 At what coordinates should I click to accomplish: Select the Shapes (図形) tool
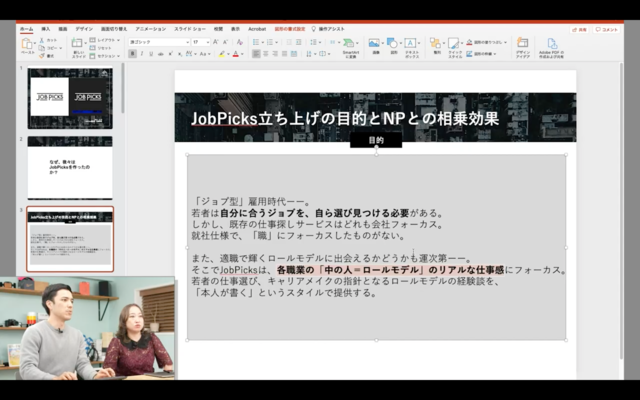point(391,44)
